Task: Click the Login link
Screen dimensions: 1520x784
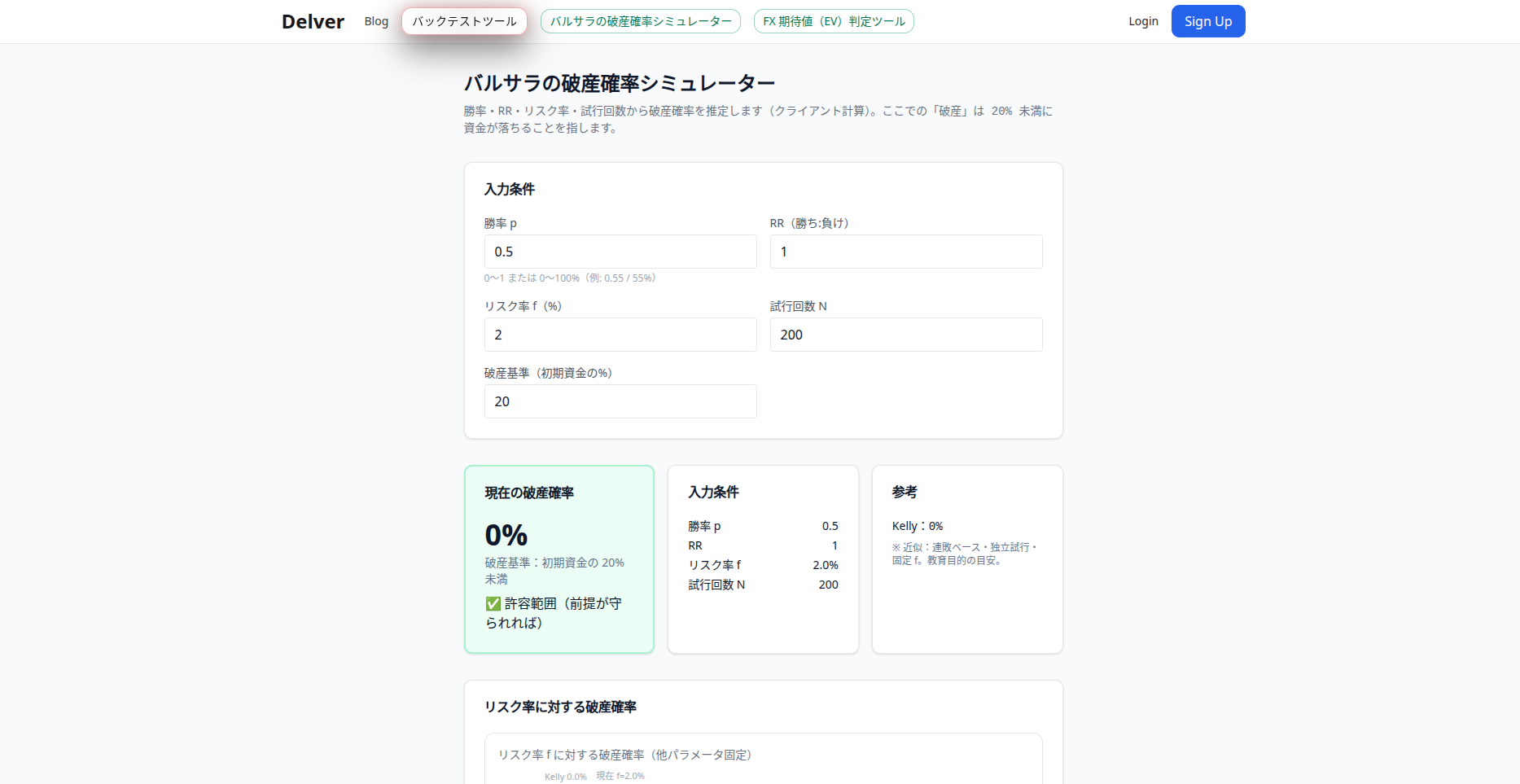Action: 1143,21
